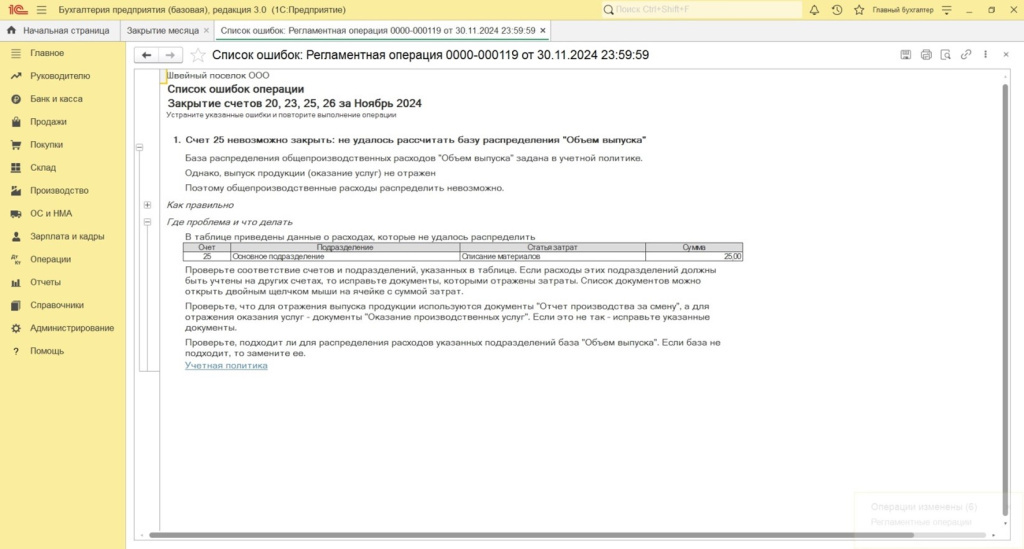Go back with left arrow button
This screenshot has height=549, width=1024.
click(146, 55)
